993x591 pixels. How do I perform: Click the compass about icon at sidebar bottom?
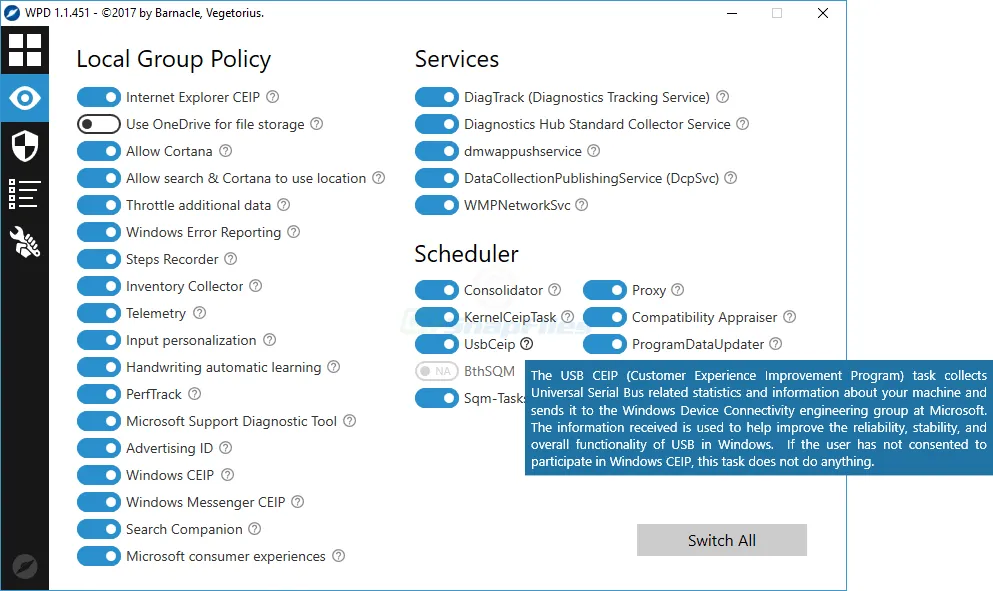point(25,566)
